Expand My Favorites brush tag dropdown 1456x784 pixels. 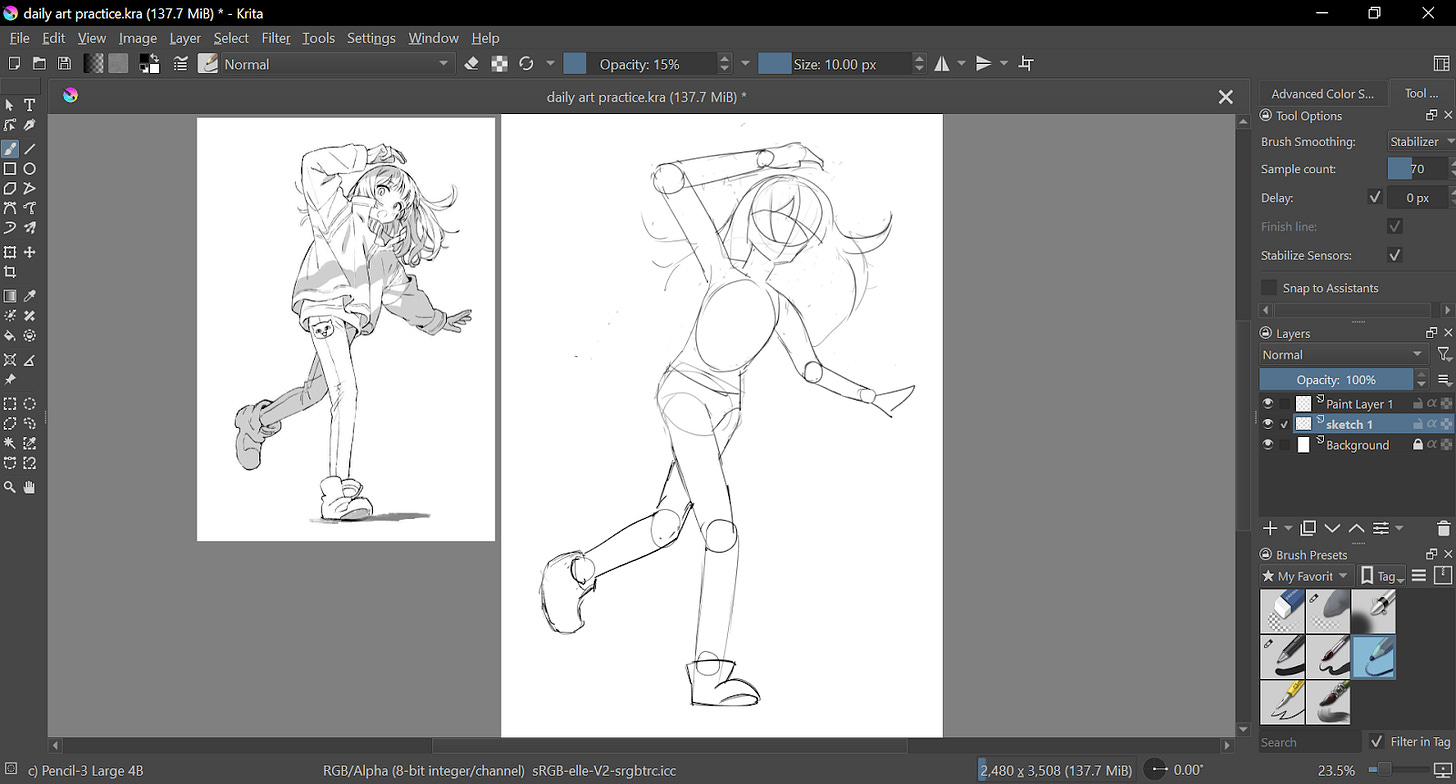click(1306, 576)
